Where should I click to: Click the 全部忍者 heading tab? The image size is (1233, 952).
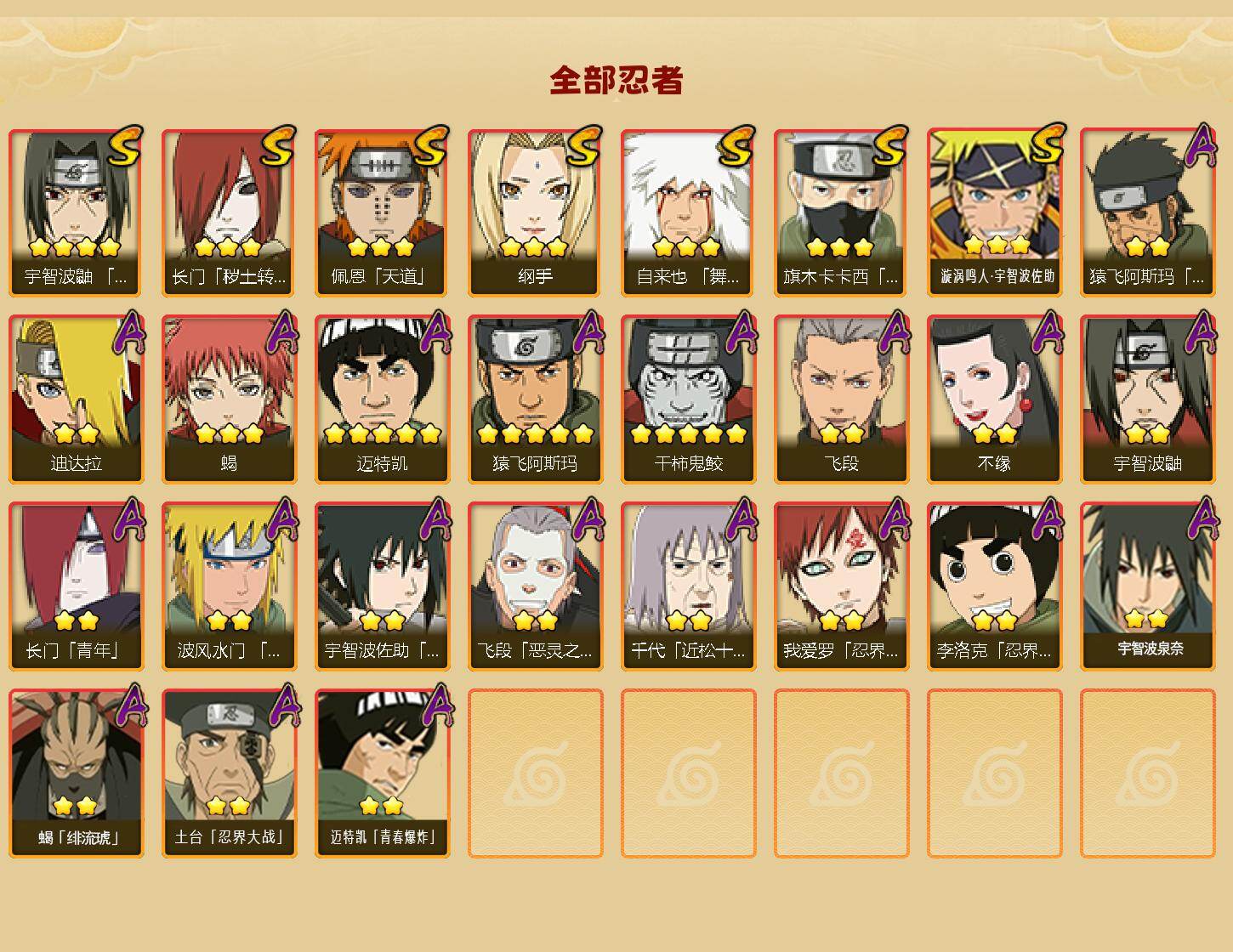coord(616,81)
